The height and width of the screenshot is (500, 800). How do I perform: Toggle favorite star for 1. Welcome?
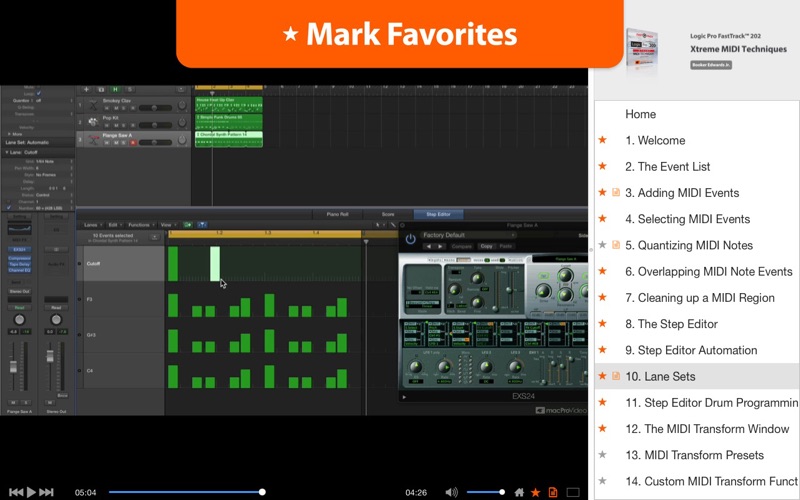tap(603, 140)
